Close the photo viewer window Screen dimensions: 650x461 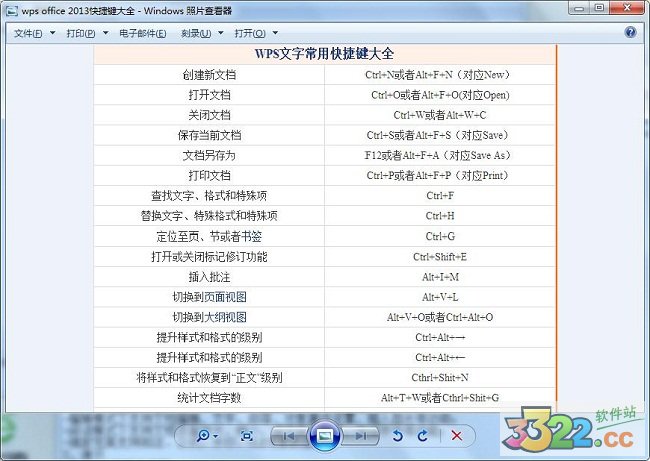(628, 8)
